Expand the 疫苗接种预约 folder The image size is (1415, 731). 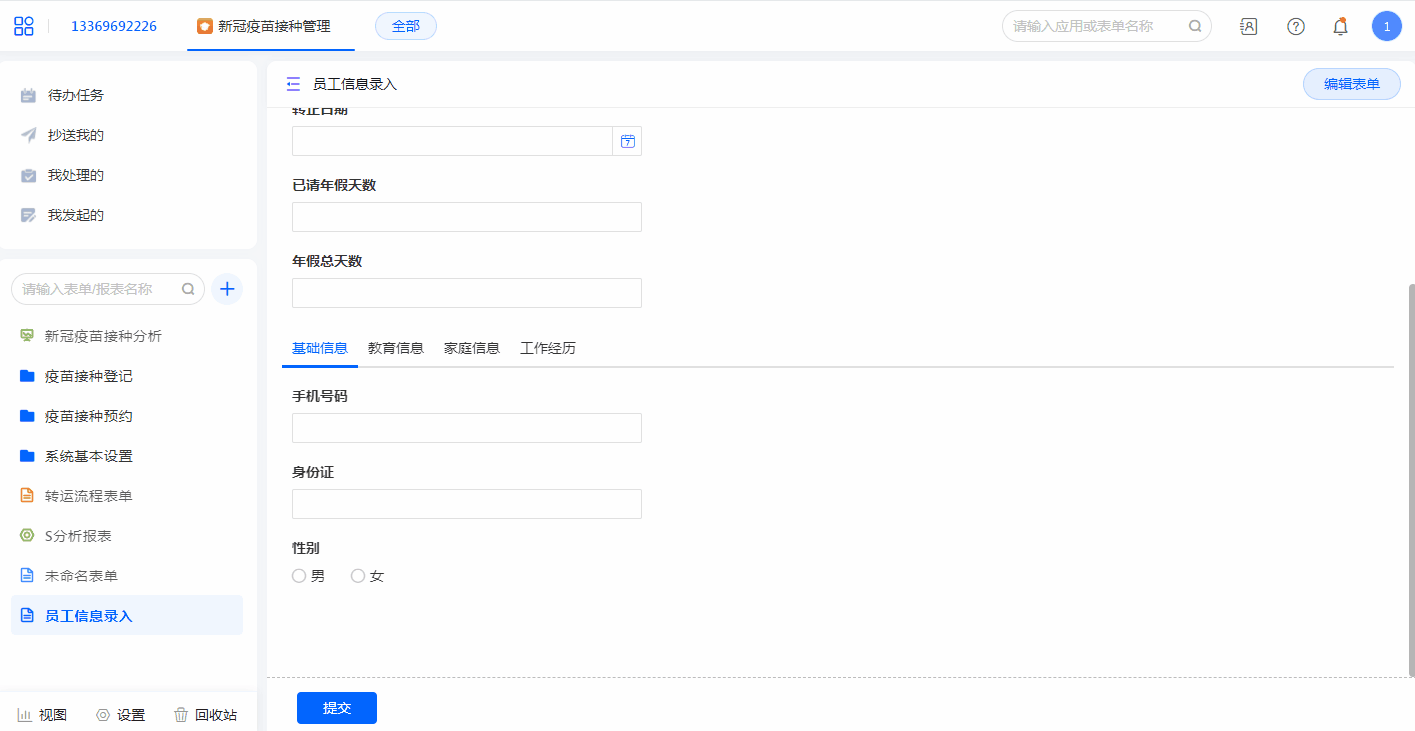pos(88,416)
